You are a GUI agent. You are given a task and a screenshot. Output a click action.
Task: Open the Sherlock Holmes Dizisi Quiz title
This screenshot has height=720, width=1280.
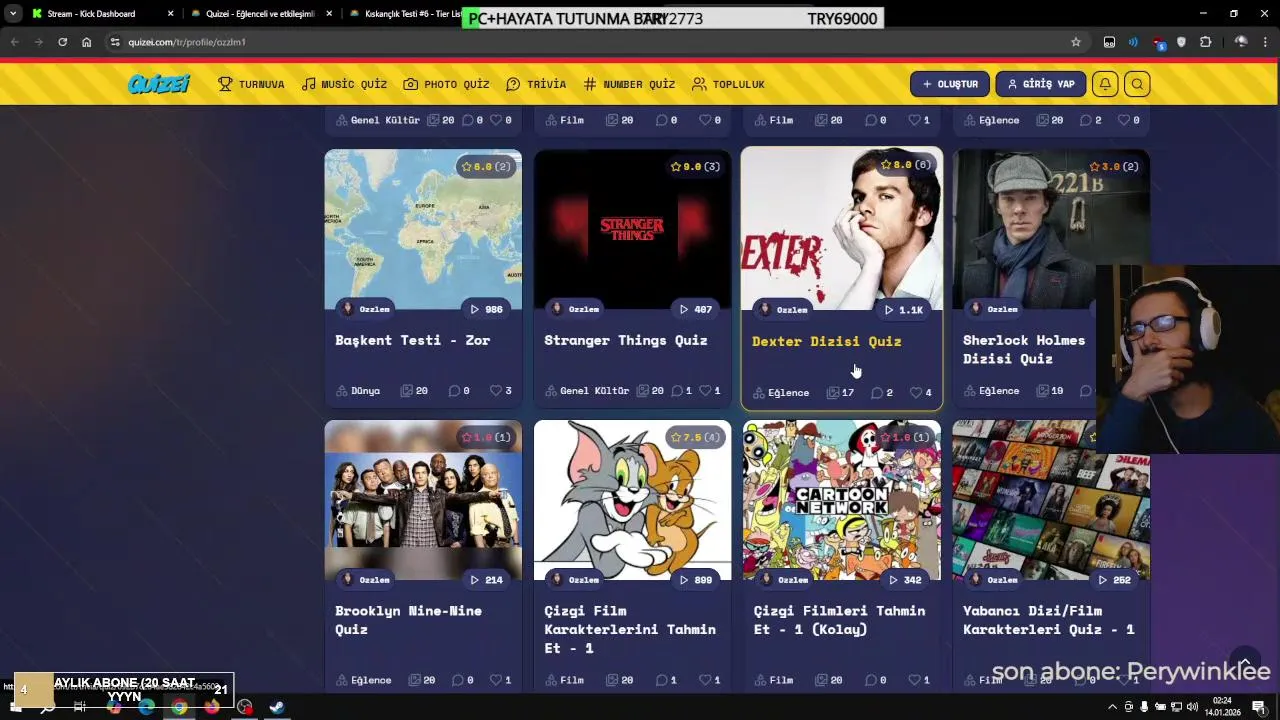coord(1024,349)
